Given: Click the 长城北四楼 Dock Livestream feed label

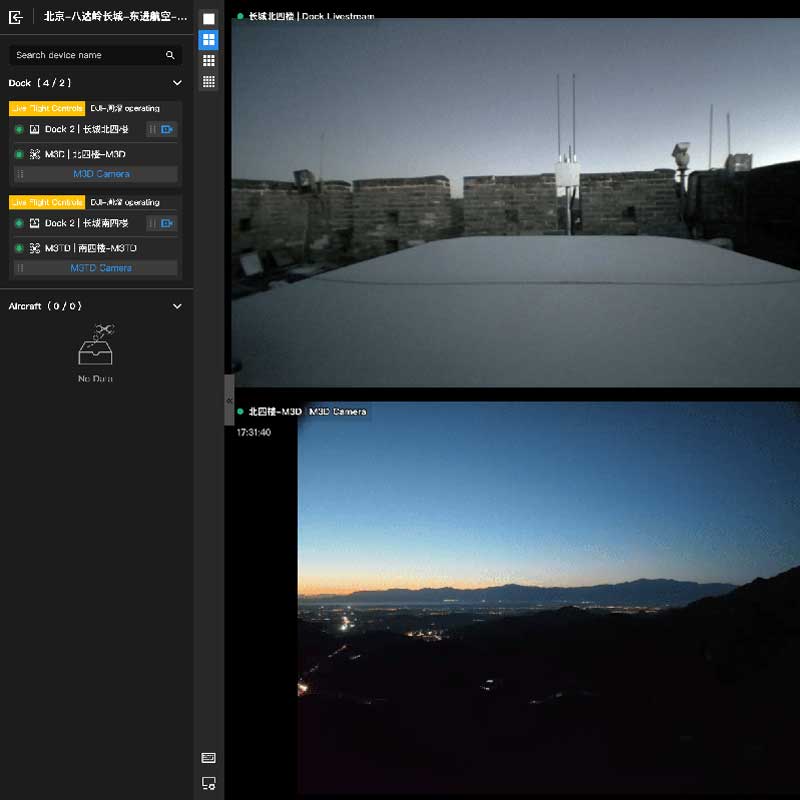Looking at the screenshot, I should (311, 16).
